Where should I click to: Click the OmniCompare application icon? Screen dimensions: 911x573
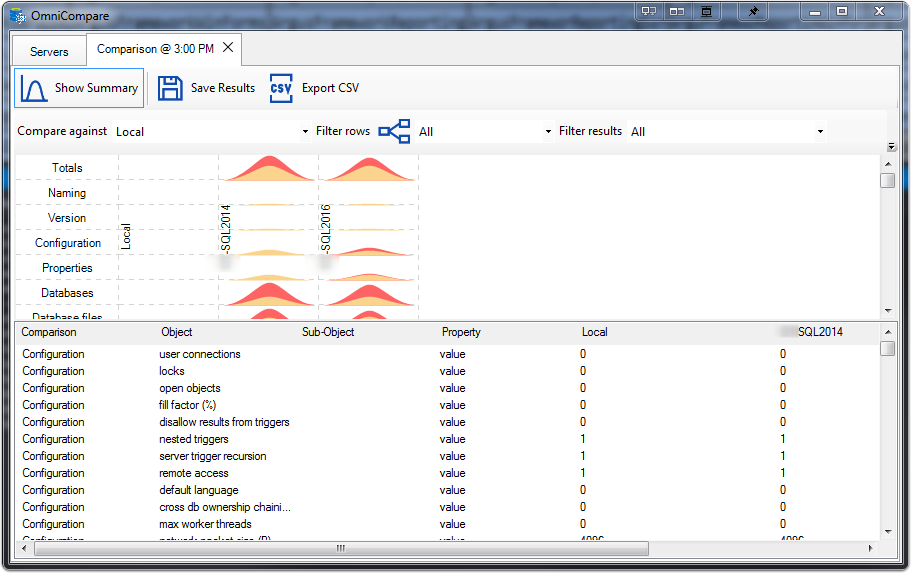coord(18,16)
